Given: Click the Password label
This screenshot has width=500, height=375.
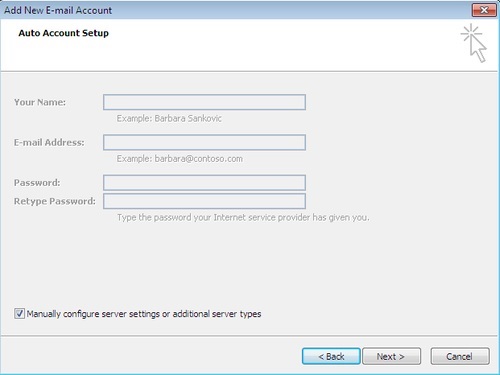Looking at the screenshot, I should click(x=37, y=183).
